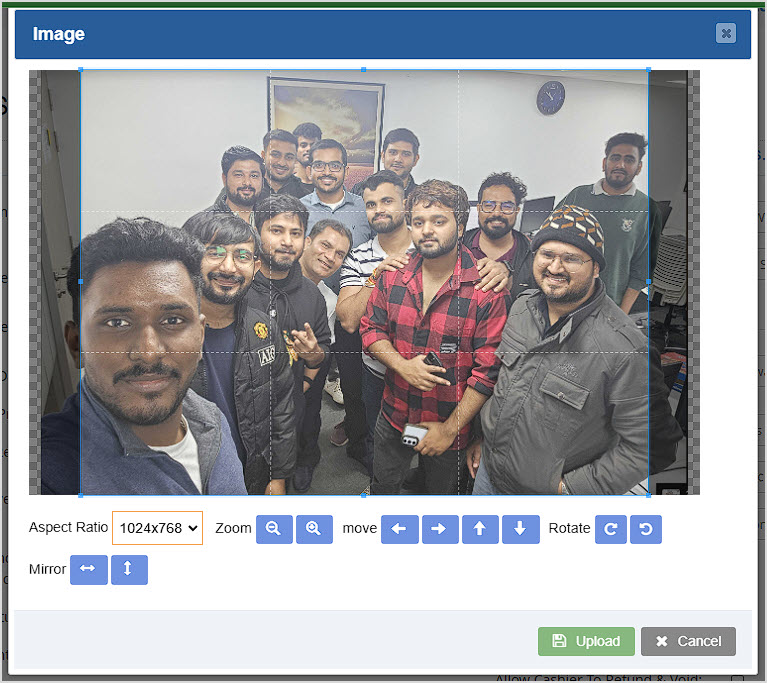This screenshot has height=683, width=767.
Task: Click the bottom-right crop box corner handle
Action: 649,495
